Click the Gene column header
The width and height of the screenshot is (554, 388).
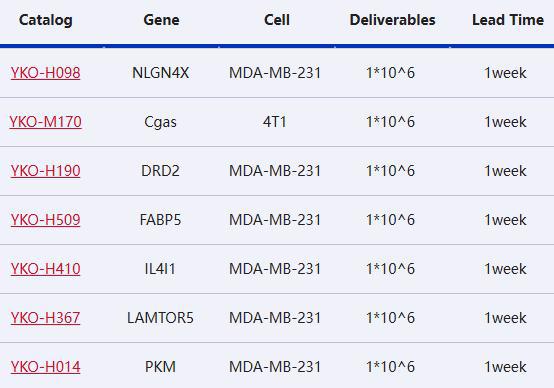(161, 20)
